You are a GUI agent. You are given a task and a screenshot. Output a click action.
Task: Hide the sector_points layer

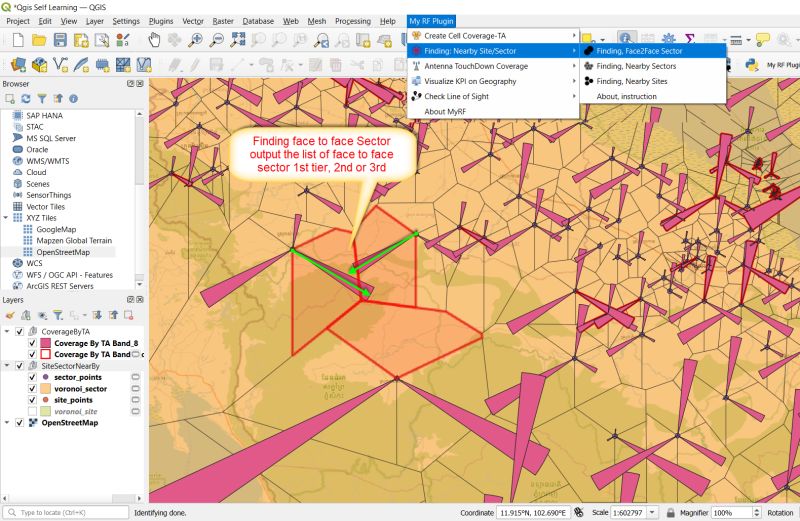point(32,377)
